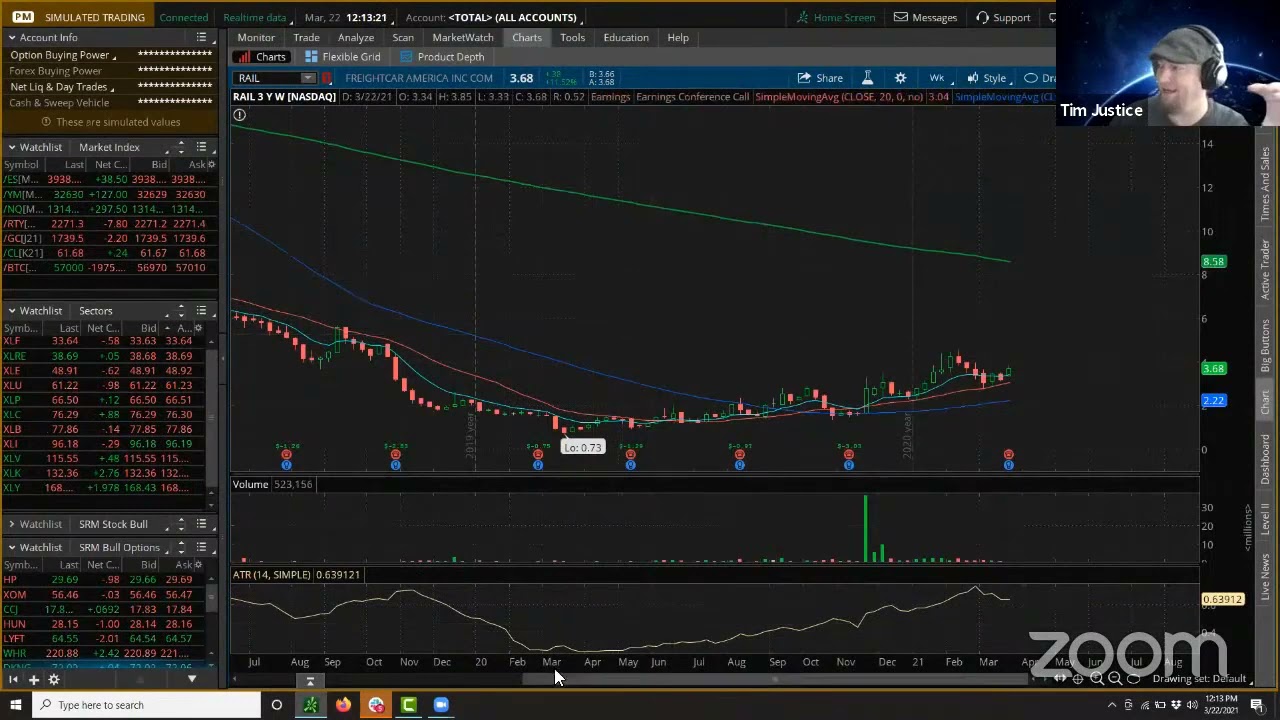Click the 3.68 last price label on axis

[1213, 369]
